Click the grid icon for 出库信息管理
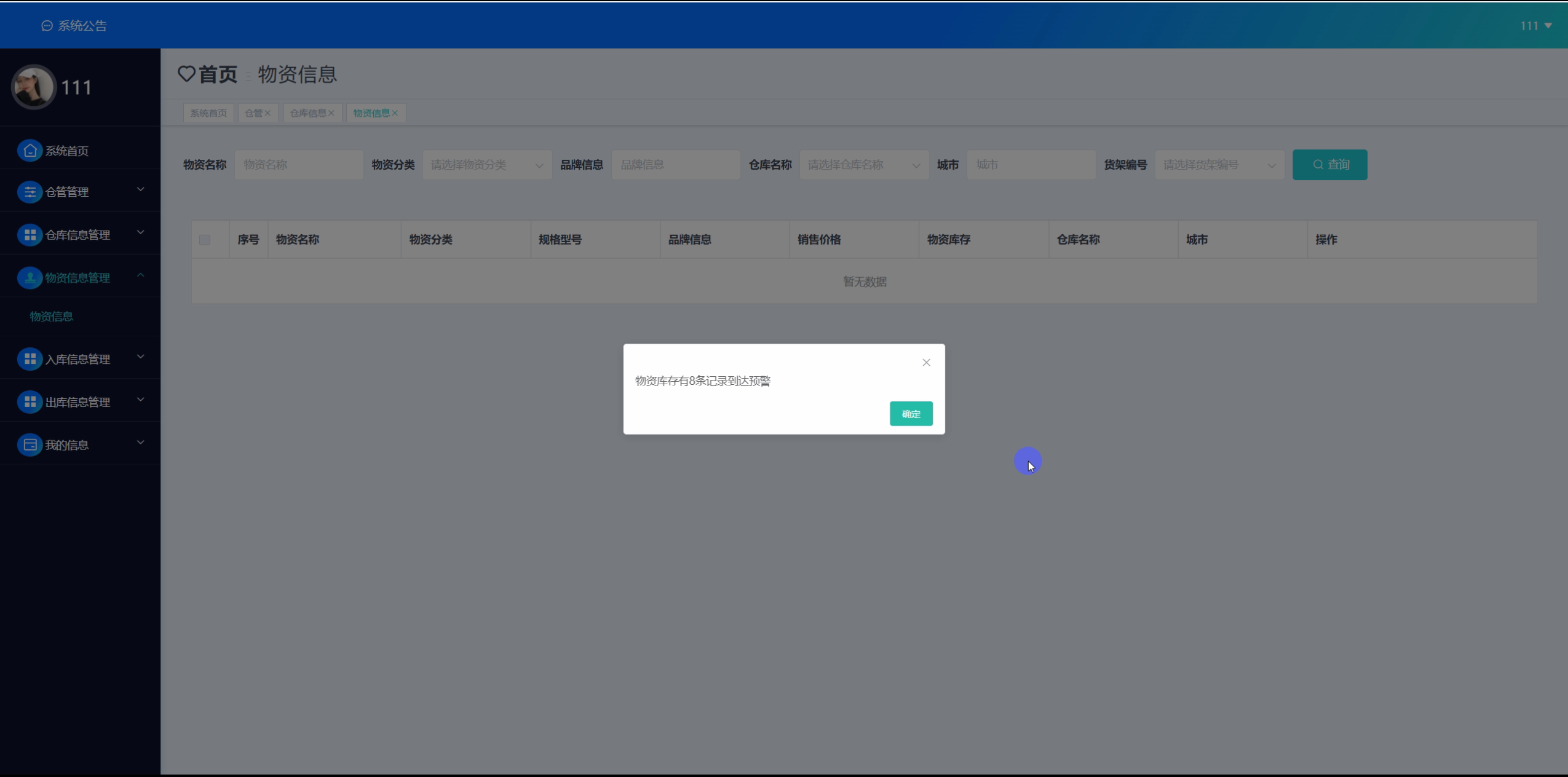Viewport: 1568px width, 777px height. coord(30,402)
